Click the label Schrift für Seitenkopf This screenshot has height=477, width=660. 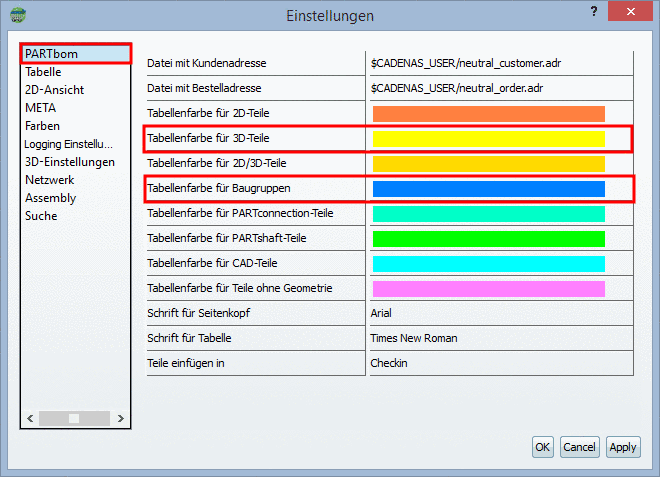pyautogui.click(x=198, y=313)
